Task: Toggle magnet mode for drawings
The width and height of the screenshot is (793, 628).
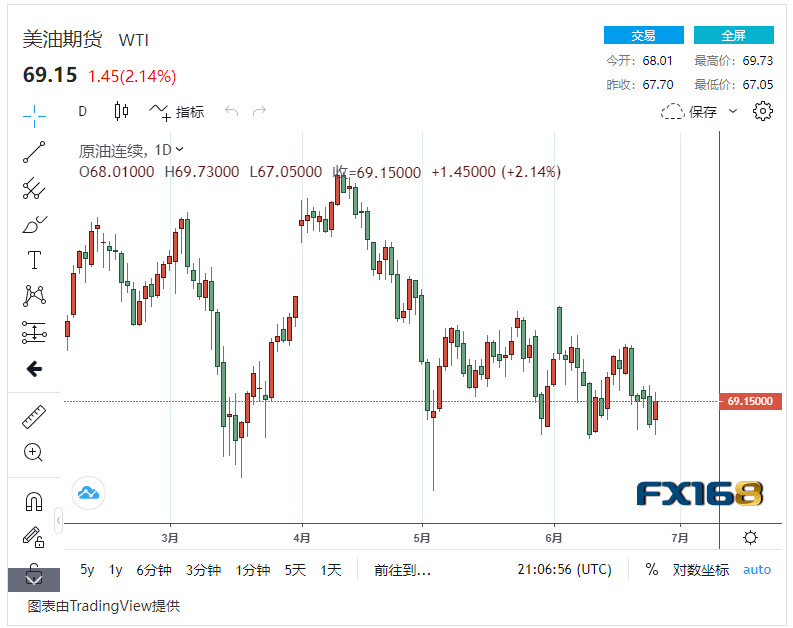Action: 34,501
